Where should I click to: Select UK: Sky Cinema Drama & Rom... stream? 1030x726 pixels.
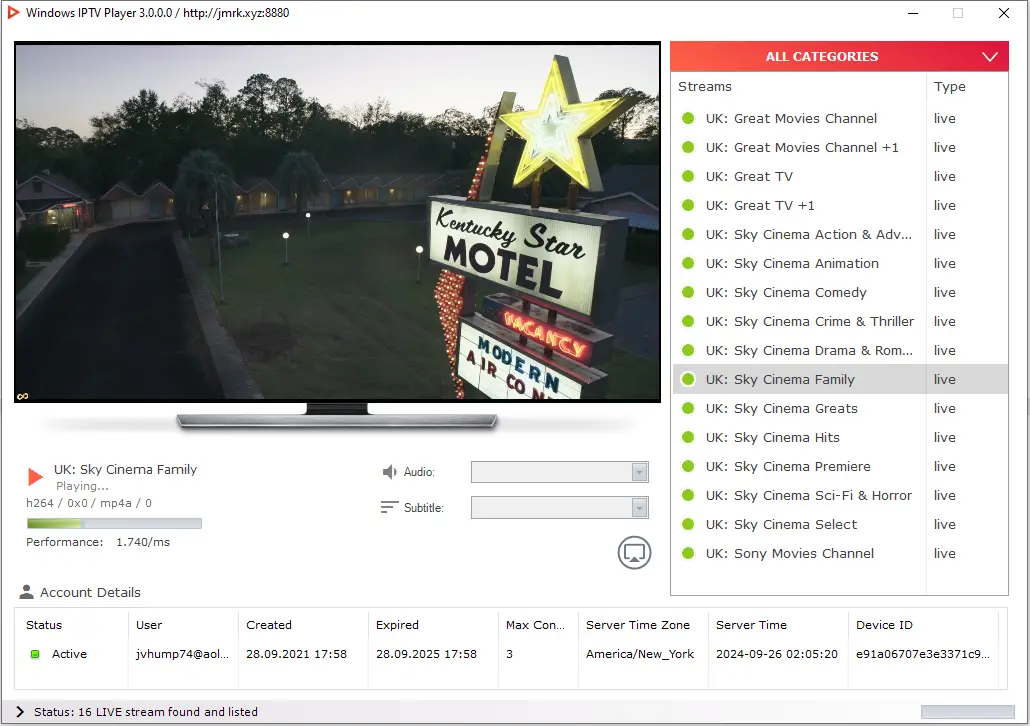pyautogui.click(x=840, y=350)
